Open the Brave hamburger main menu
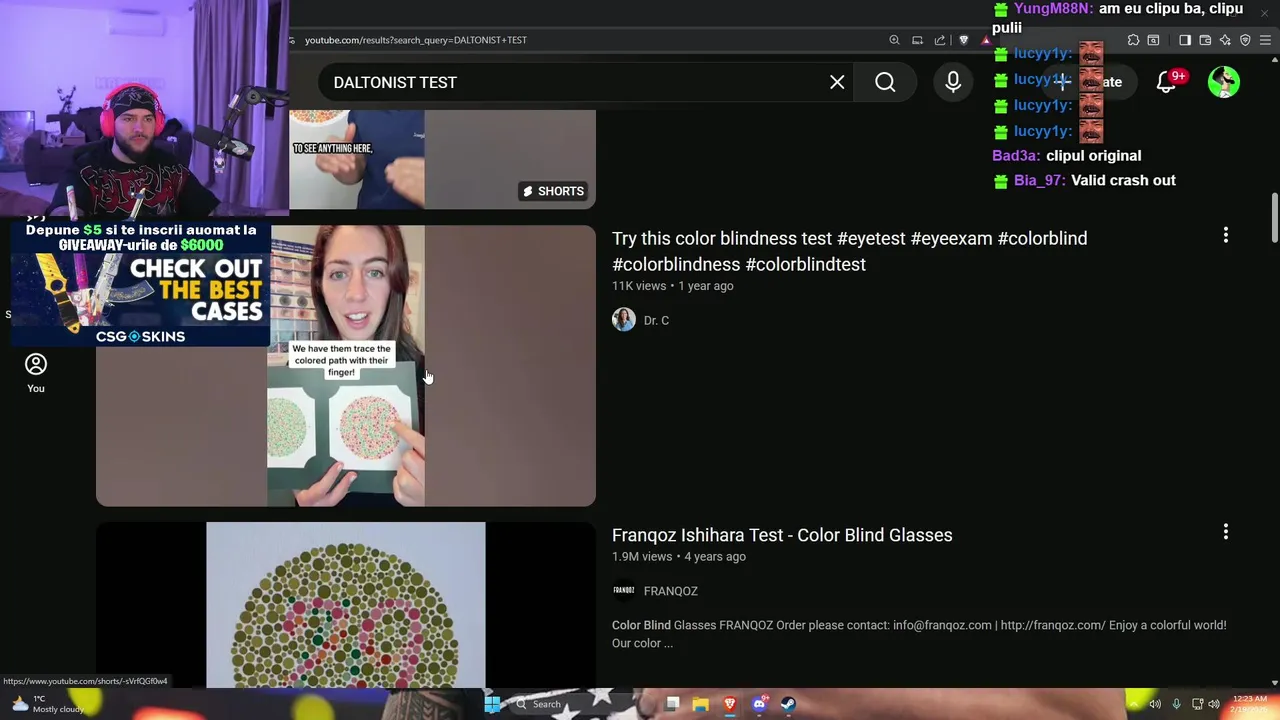Viewport: 1280px width, 720px height. coord(1265,40)
